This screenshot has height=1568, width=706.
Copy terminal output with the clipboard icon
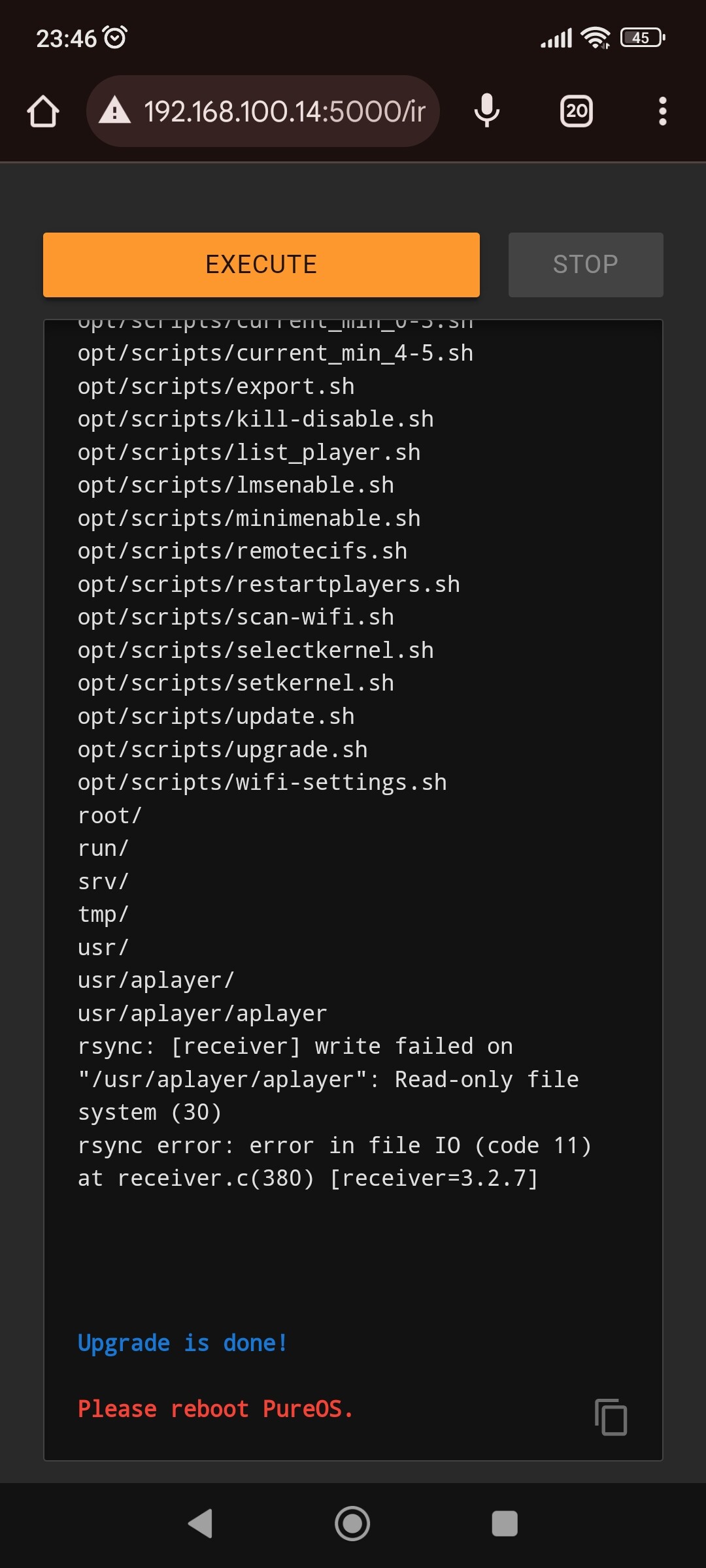pyautogui.click(x=611, y=1417)
